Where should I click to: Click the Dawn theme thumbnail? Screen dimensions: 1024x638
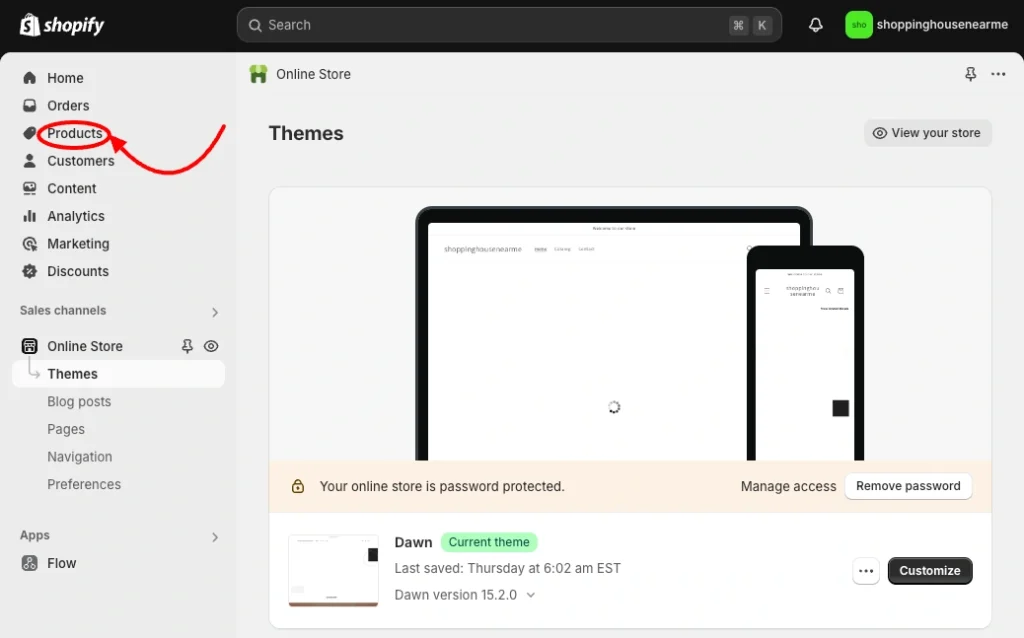[x=334, y=571]
